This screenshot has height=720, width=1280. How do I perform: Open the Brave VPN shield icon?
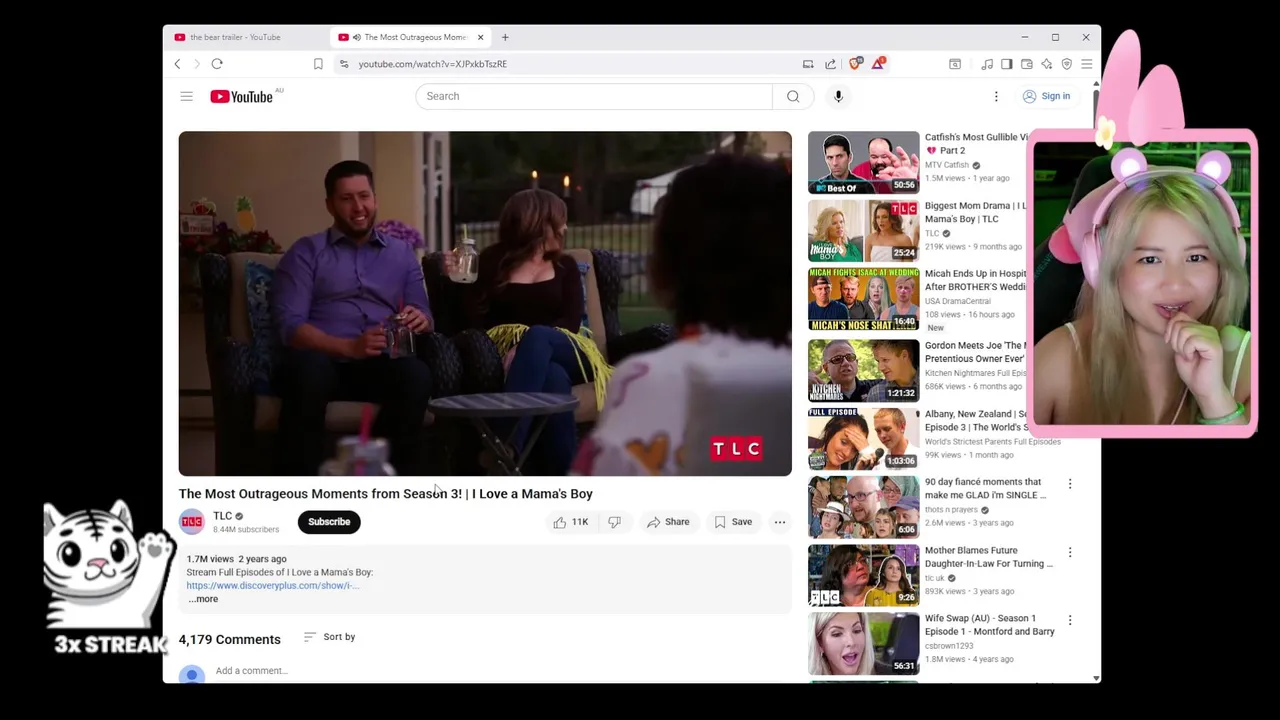[x=1066, y=64]
